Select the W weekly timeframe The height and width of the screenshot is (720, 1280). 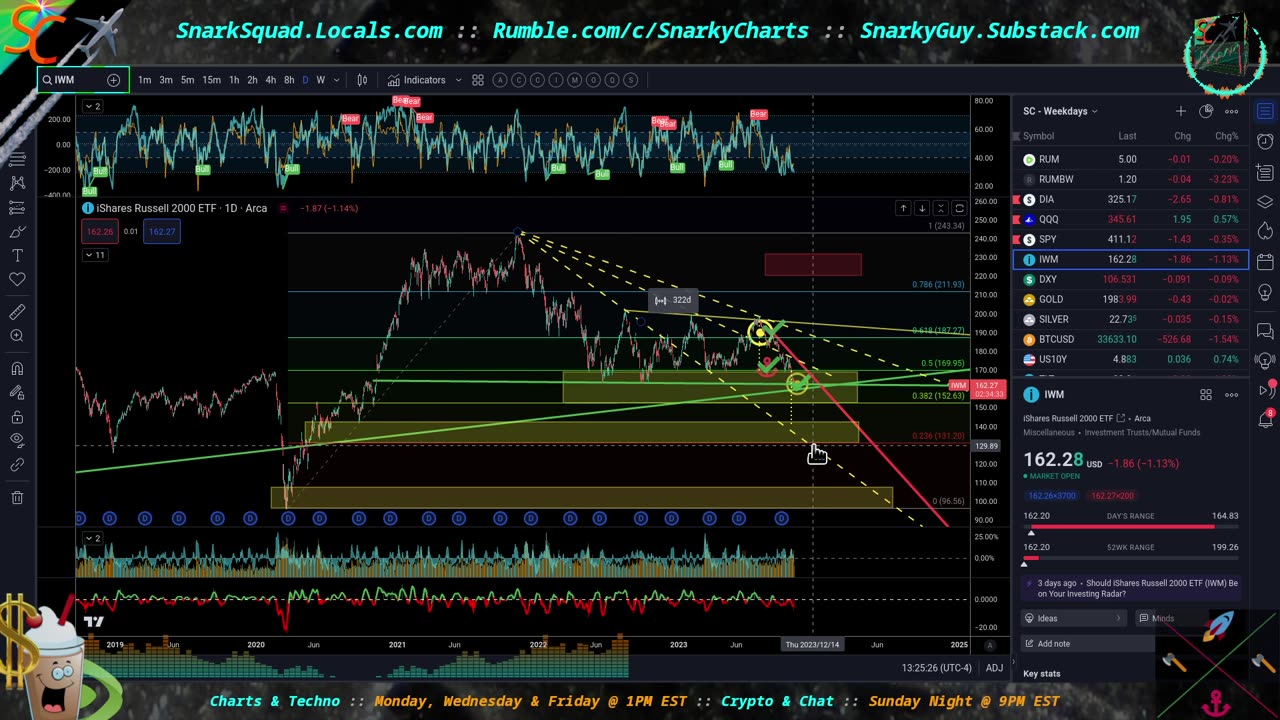(321, 80)
